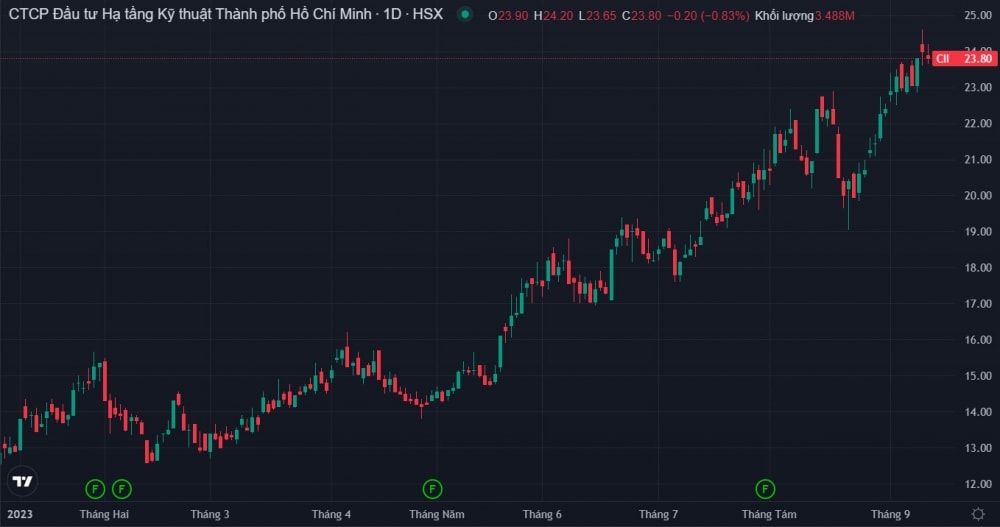Image resolution: width=1000 pixels, height=527 pixels.
Task: Click the Tháng 7 label on time axis
Action: pyautogui.click(x=658, y=514)
